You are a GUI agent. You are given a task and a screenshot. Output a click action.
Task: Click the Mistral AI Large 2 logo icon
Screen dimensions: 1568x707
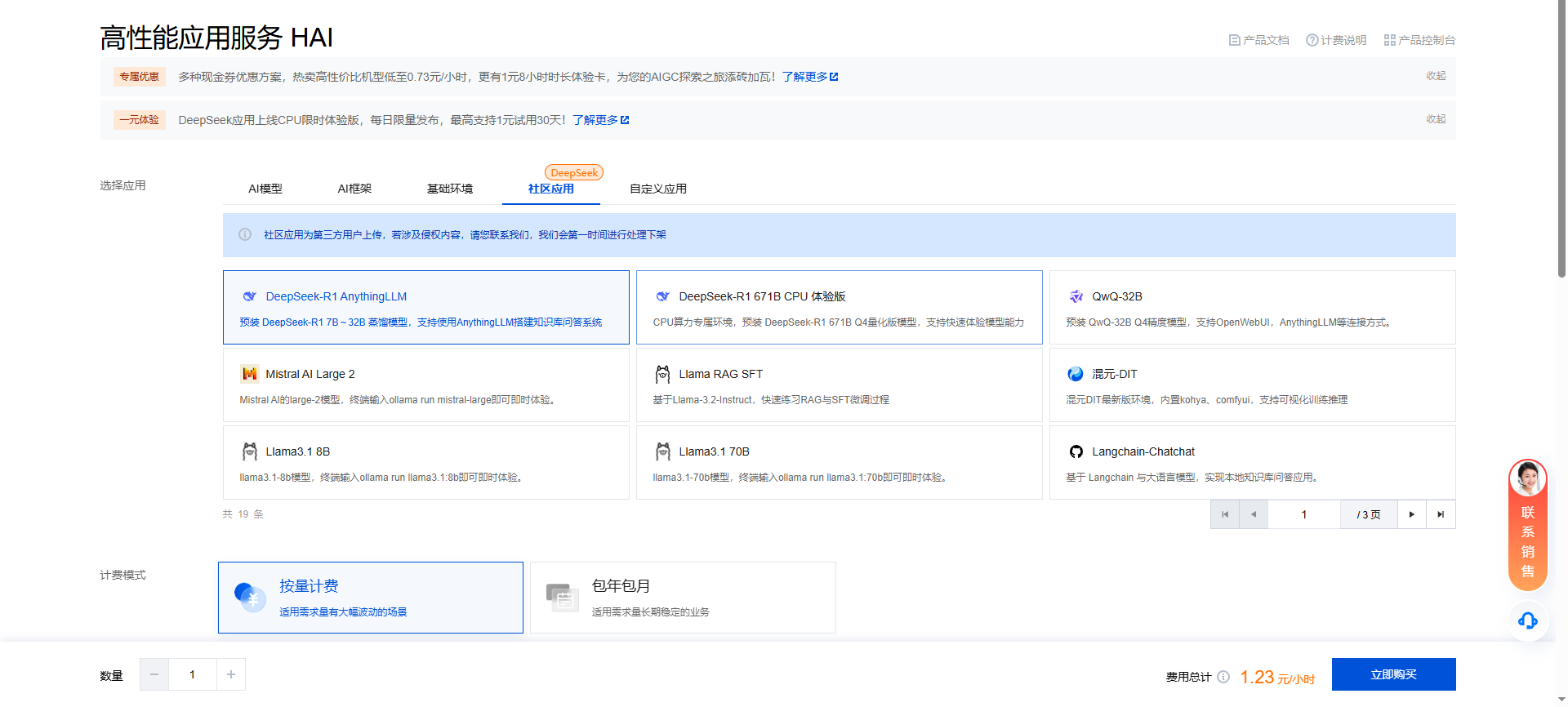(x=250, y=374)
